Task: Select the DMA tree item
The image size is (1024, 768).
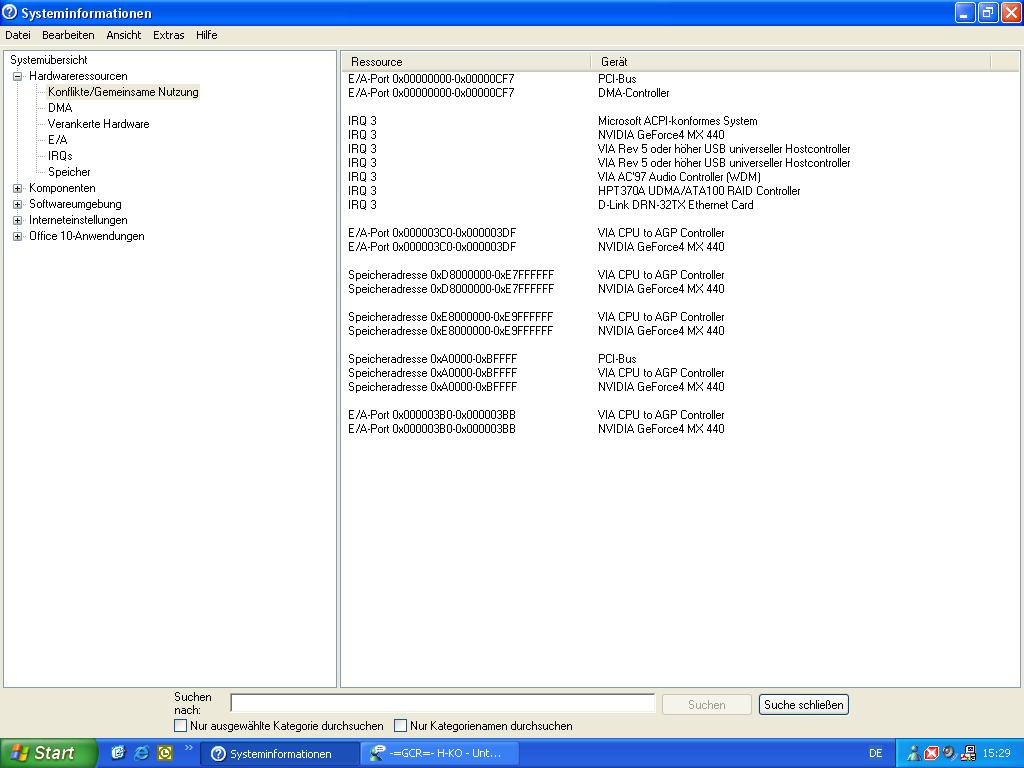Action: point(59,108)
